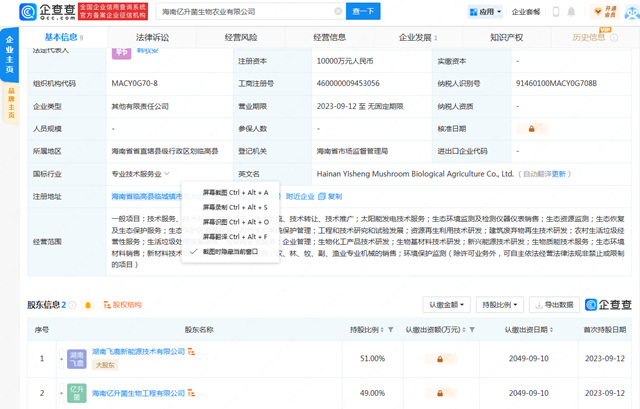Click the 查一下 search button
This screenshot has width=640, height=409.
point(363,11)
